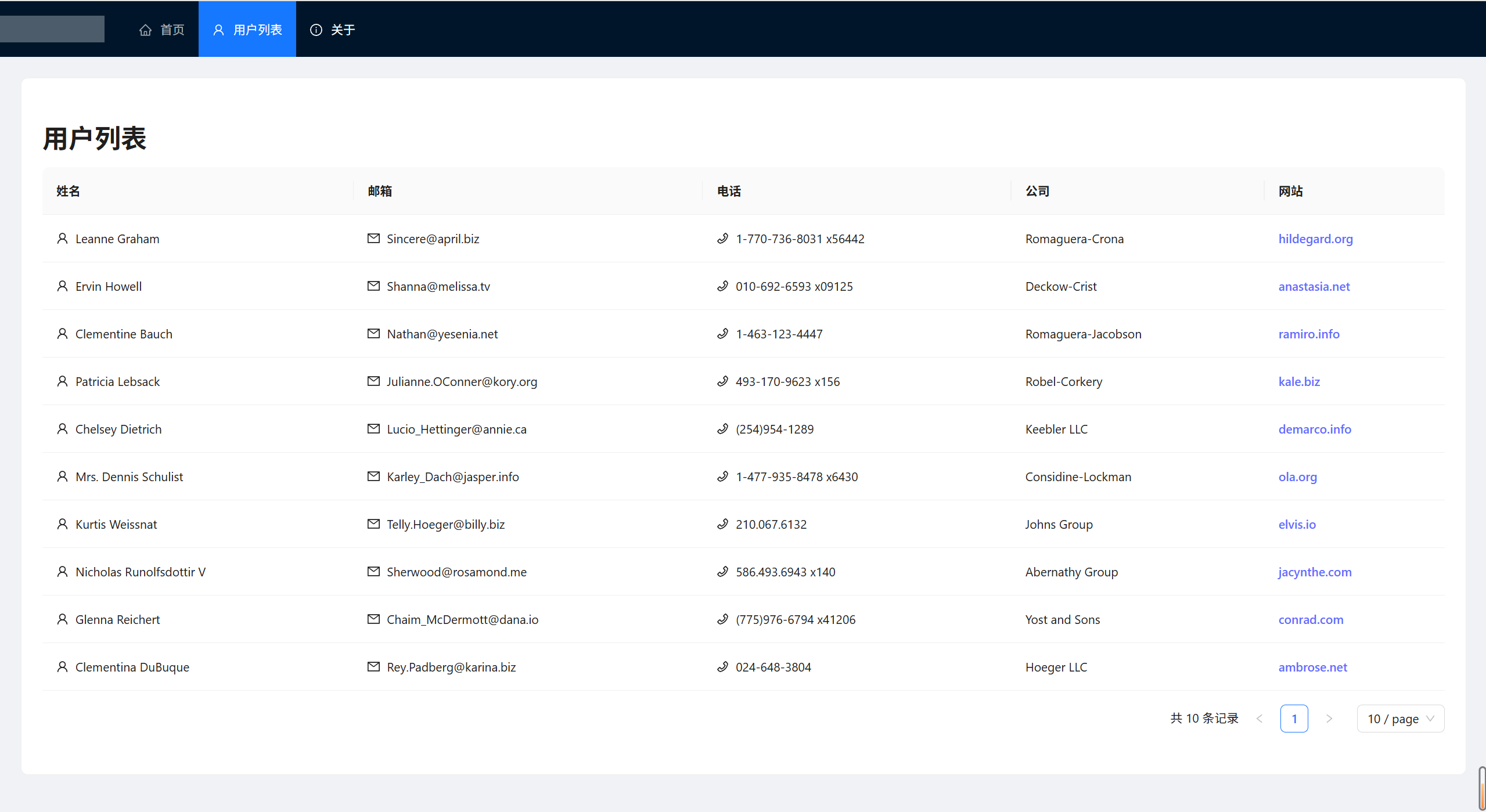Image resolution: width=1486 pixels, height=812 pixels.
Task: Go to previous page with left chevron
Action: [1260, 719]
